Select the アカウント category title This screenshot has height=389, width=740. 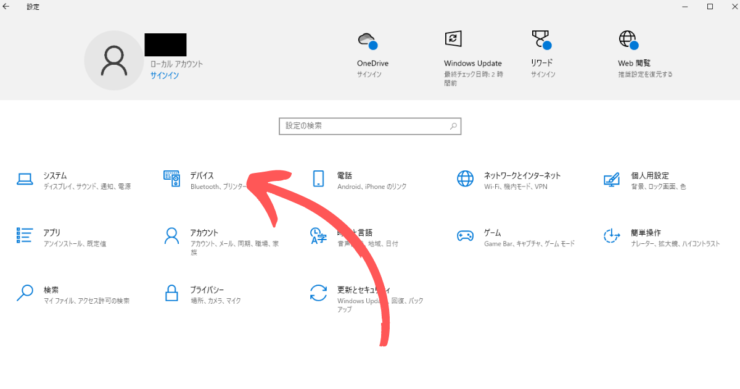[x=204, y=232]
